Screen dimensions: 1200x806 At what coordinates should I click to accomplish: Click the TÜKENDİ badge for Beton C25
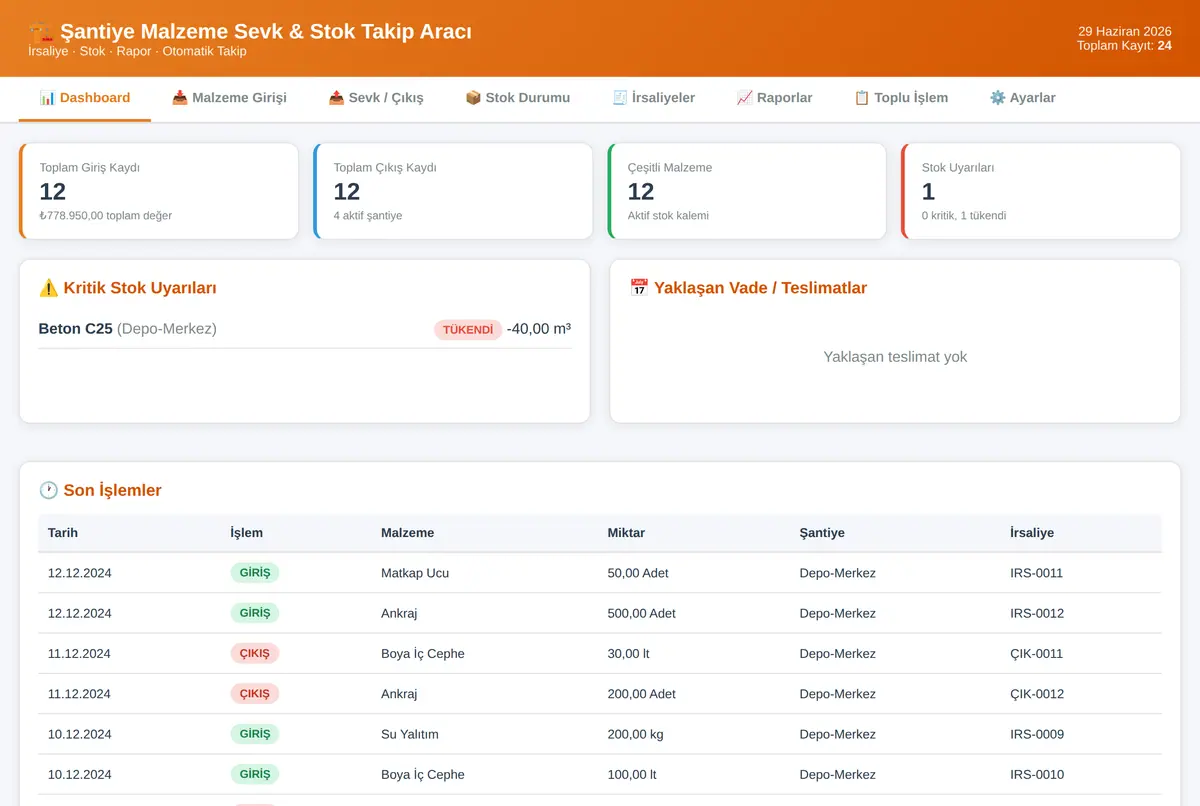(468, 329)
